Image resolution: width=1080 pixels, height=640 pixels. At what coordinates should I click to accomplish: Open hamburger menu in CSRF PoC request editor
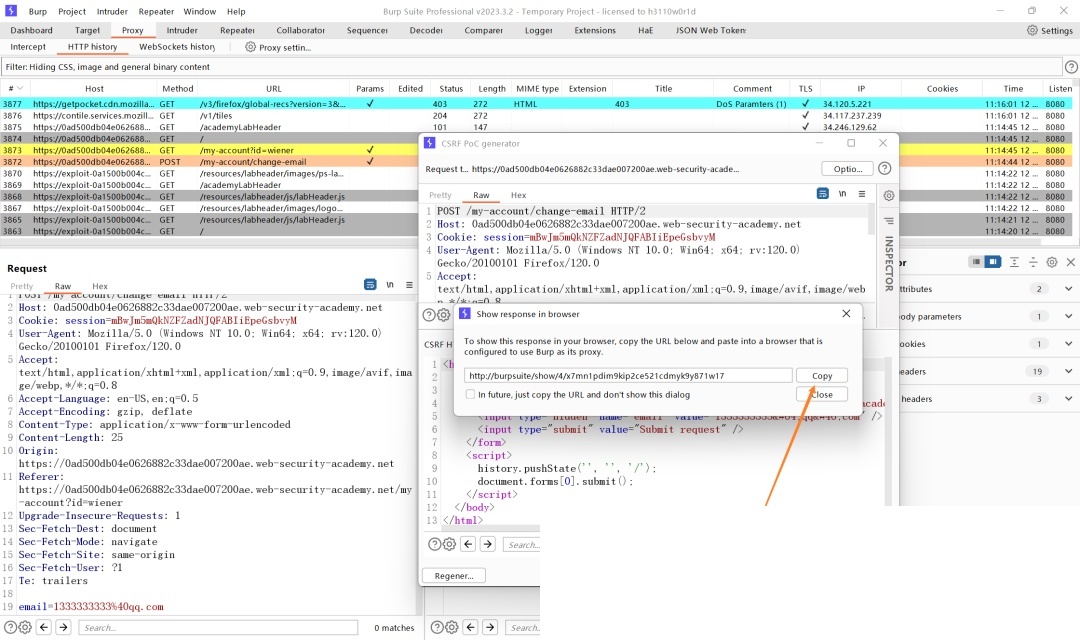click(x=862, y=194)
